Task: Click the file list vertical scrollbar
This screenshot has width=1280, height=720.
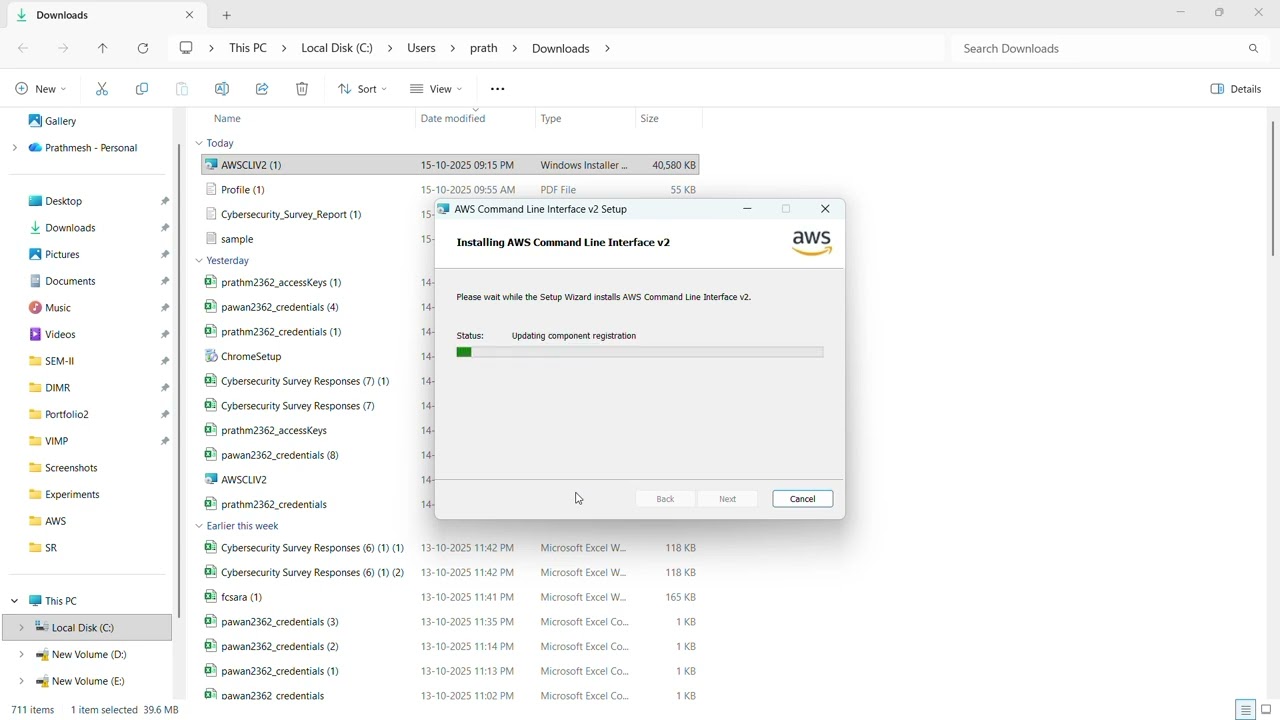Action: (1273, 188)
